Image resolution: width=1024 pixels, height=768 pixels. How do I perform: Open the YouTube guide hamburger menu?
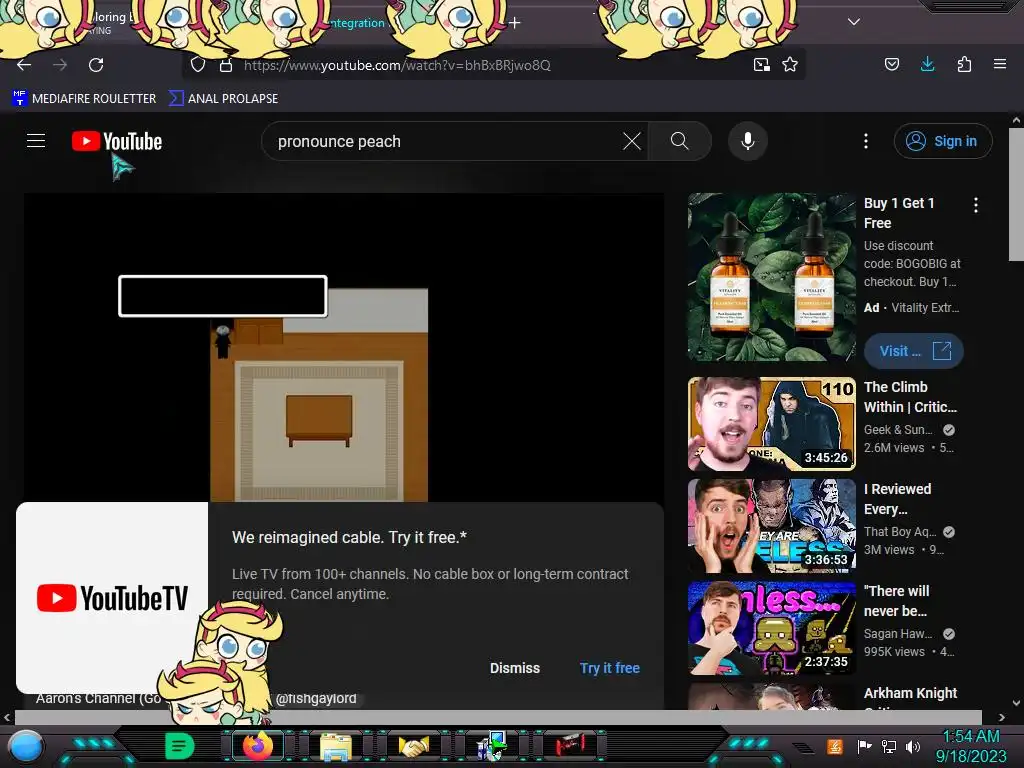[x=36, y=140]
